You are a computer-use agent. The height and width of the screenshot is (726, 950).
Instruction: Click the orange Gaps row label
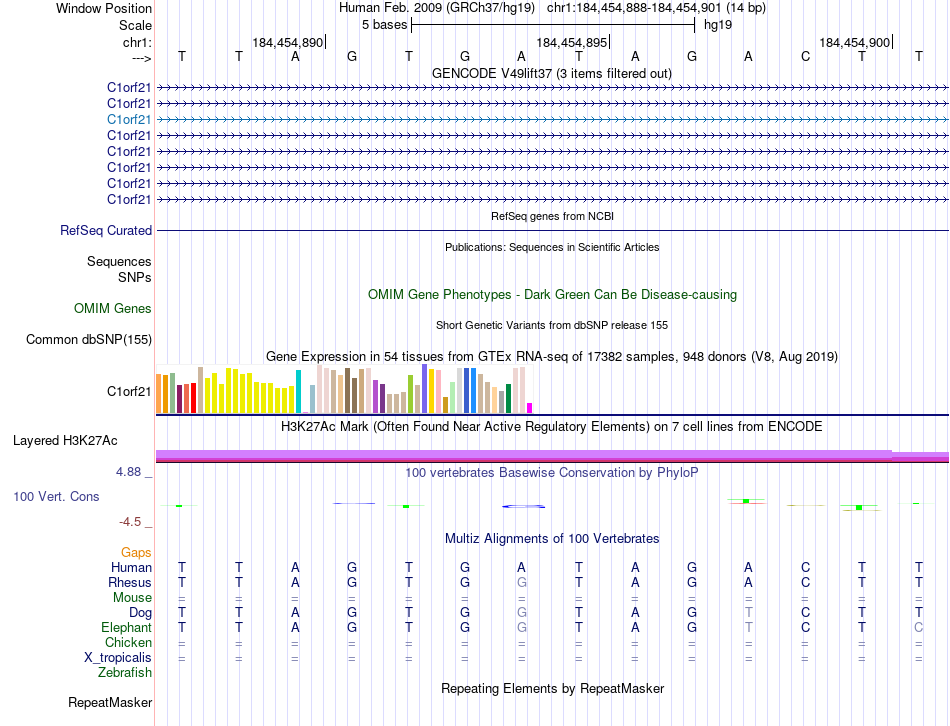(136, 552)
